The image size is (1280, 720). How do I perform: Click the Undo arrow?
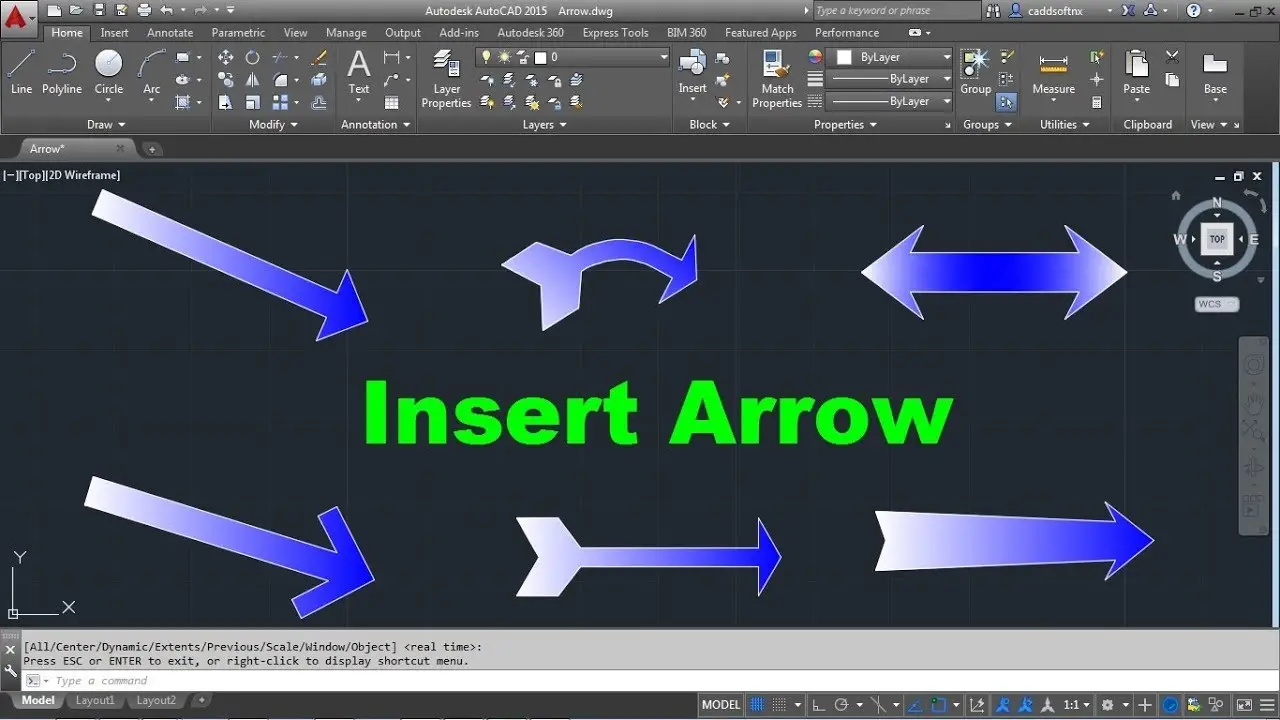pos(166,10)
